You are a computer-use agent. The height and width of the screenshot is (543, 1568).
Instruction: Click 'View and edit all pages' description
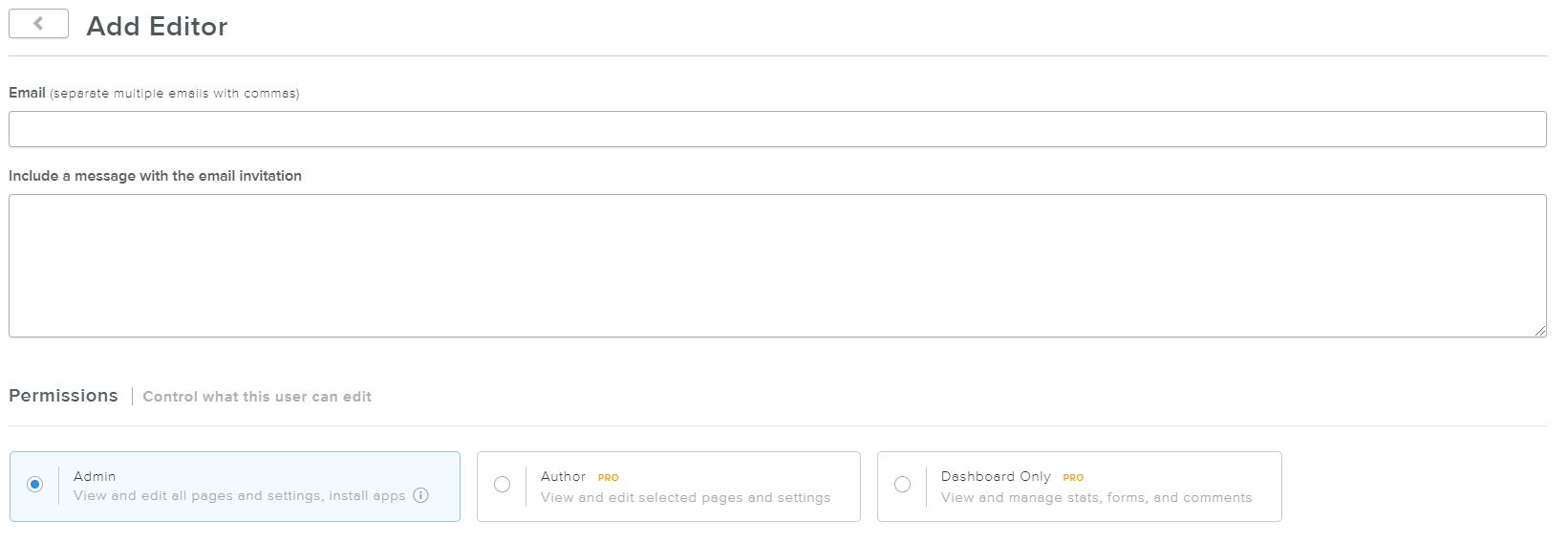239,495
